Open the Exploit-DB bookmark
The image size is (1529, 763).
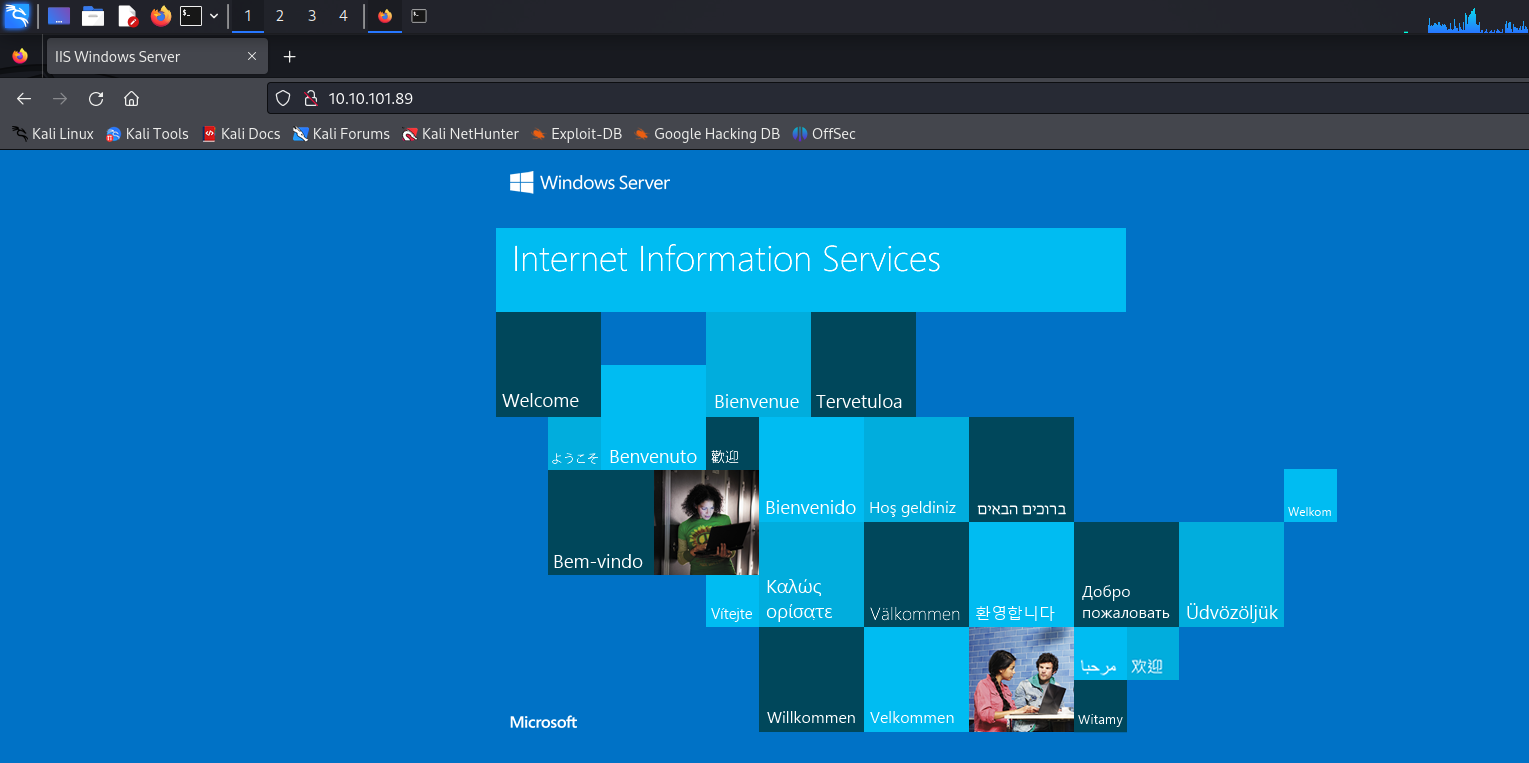pos(576,134)
